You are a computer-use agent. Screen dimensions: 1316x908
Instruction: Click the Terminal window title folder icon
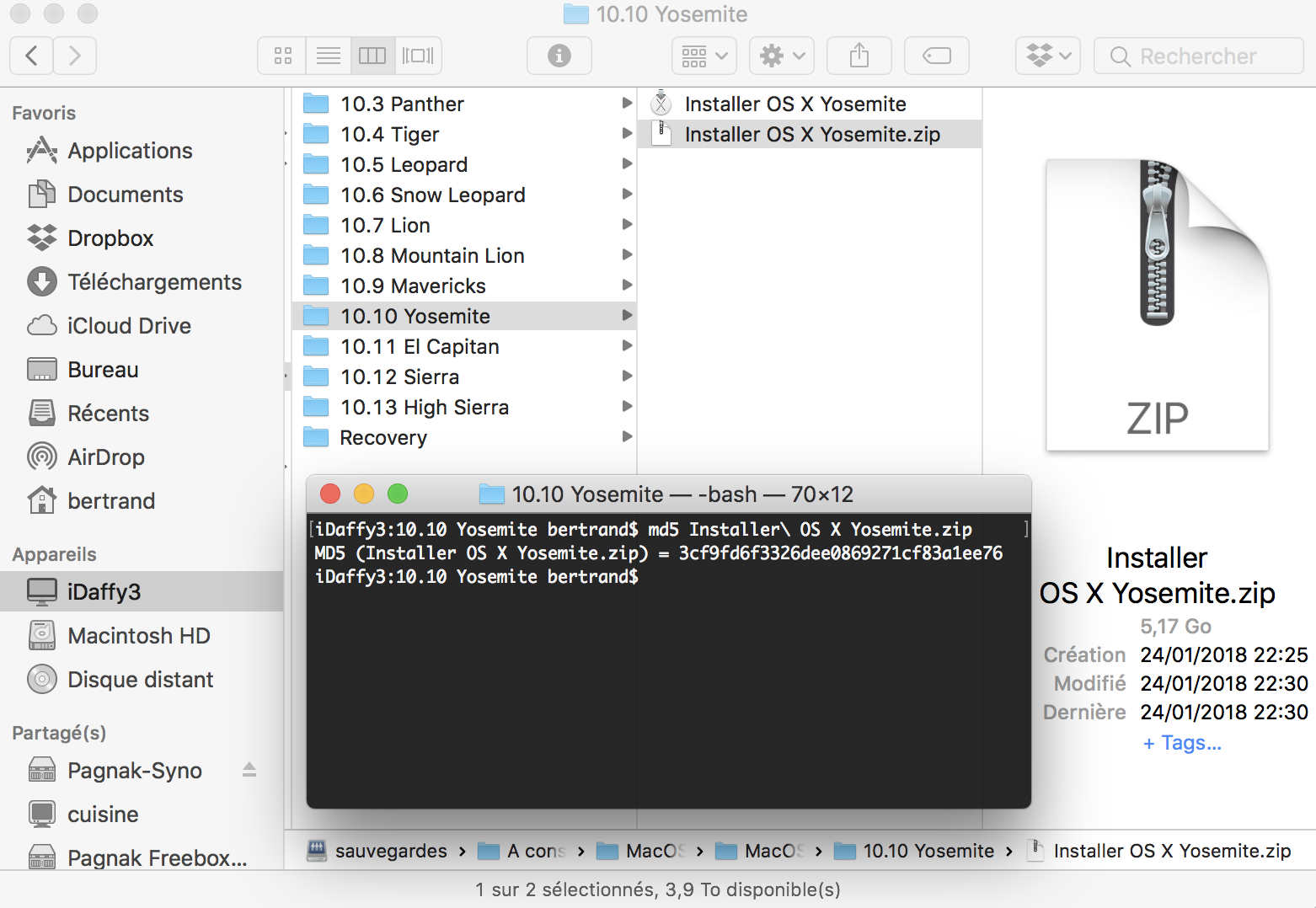492,494
